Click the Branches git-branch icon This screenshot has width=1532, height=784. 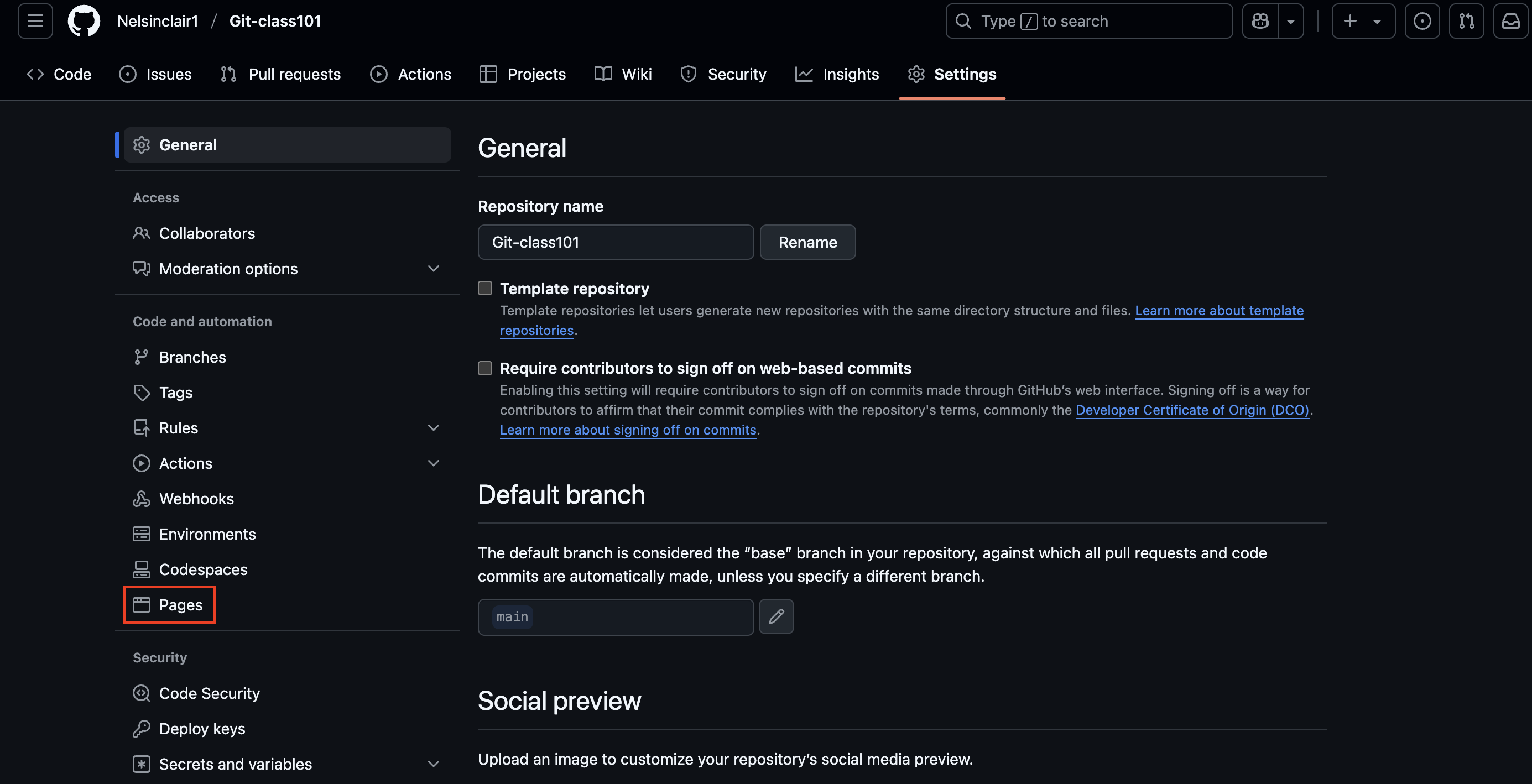coord(142,357)
